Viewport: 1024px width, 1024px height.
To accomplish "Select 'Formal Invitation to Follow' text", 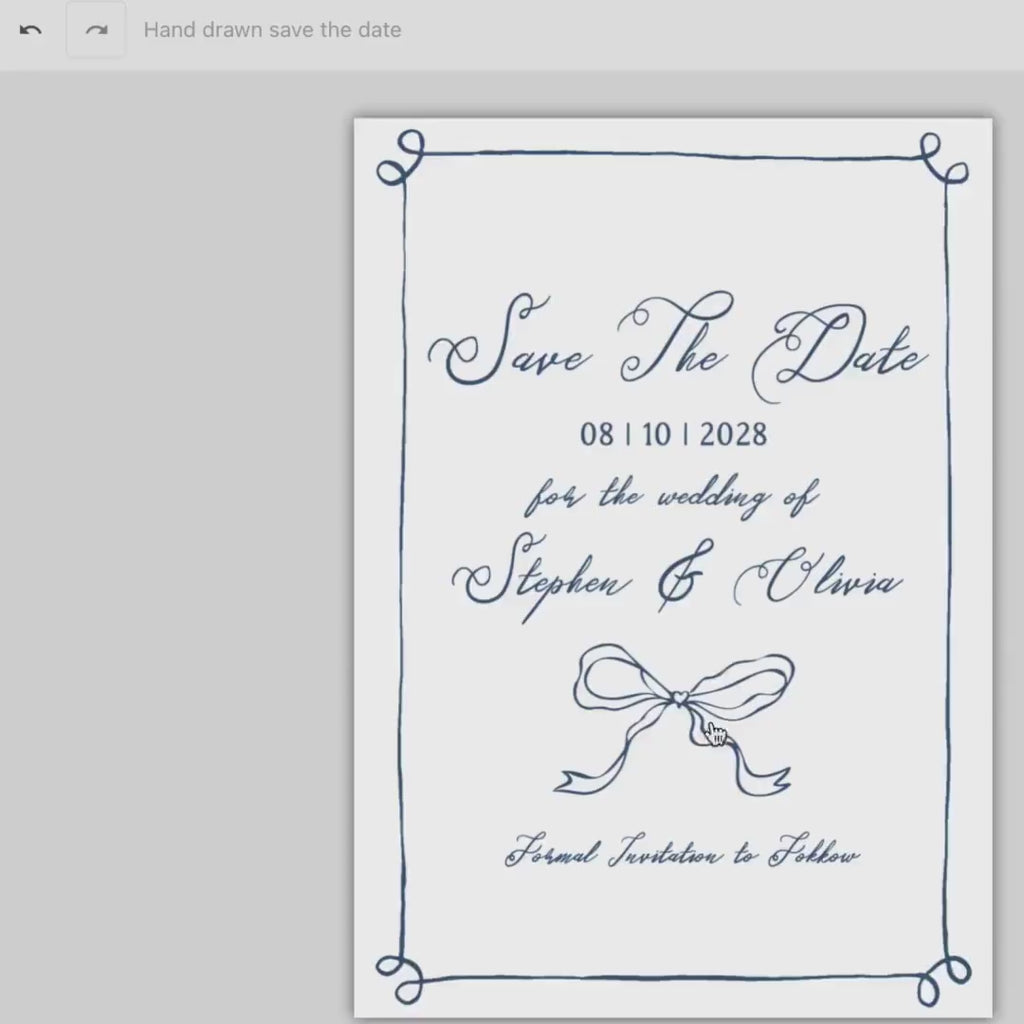I will 682,852.
